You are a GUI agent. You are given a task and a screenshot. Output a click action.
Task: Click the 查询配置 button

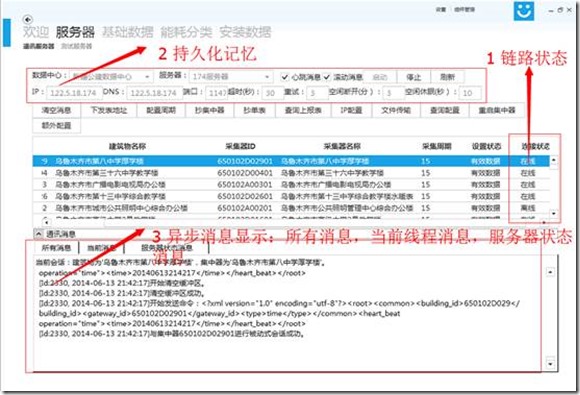[445, 110]
